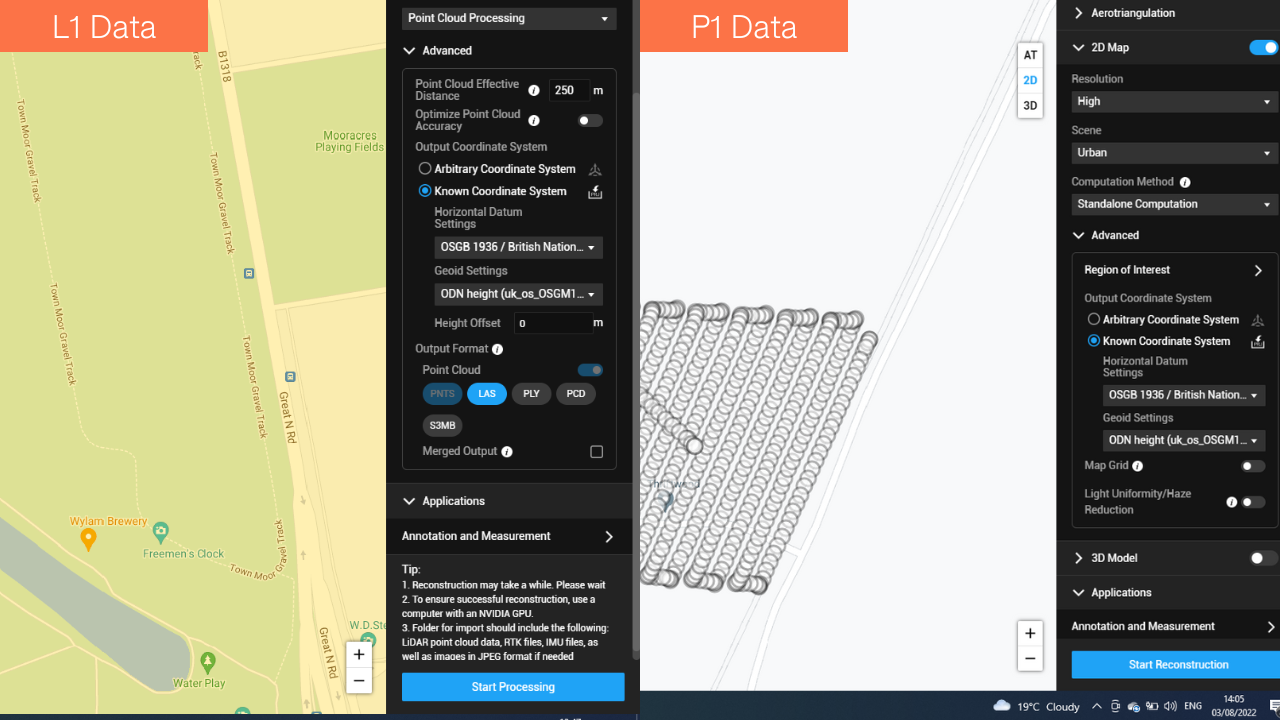The image size is (1280, 720).
Task: Toggle the Point Cloud output switch
Action: coord(590,370)
